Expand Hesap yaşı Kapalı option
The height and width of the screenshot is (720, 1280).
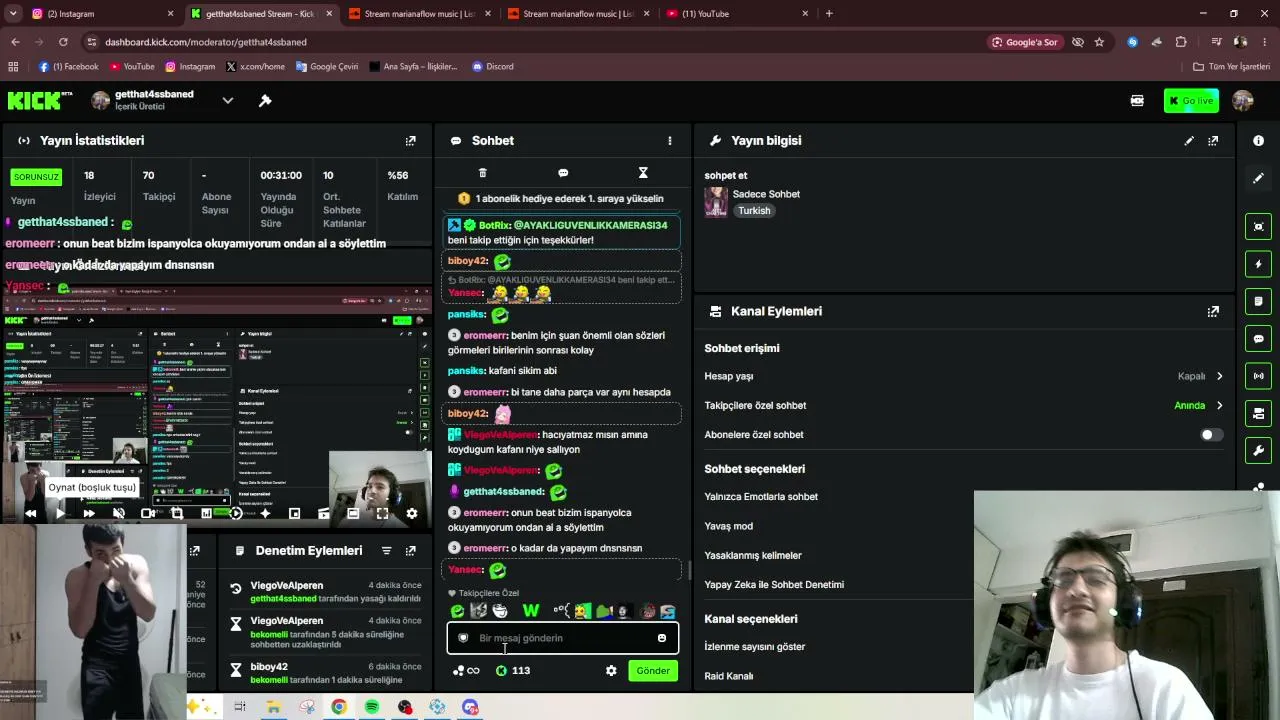coord(1200,376)
